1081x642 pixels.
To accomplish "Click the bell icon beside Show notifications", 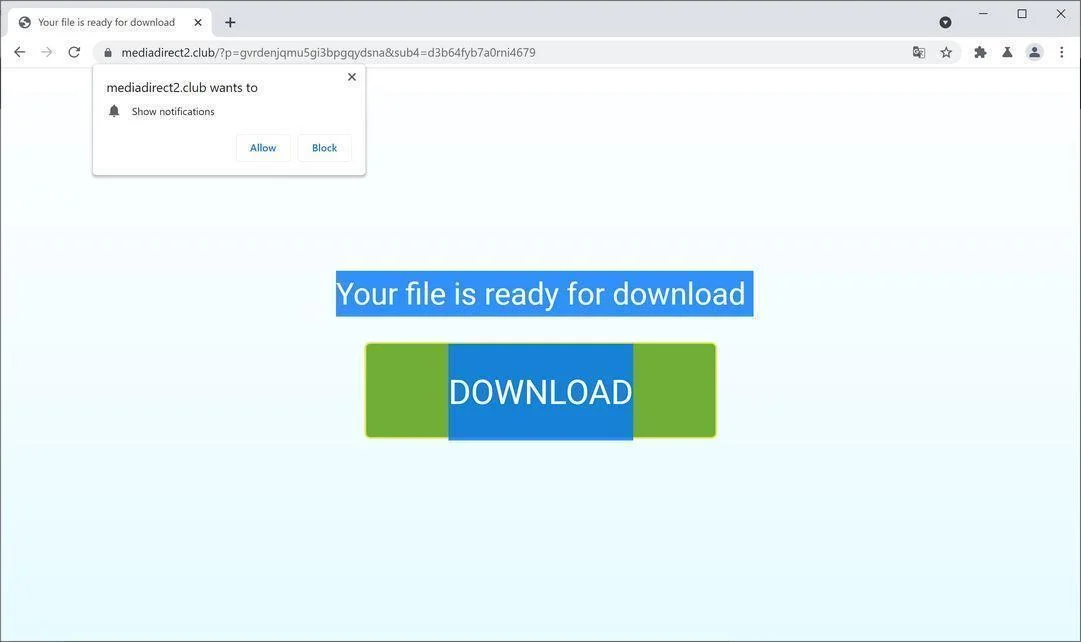I will pos(114,111).
